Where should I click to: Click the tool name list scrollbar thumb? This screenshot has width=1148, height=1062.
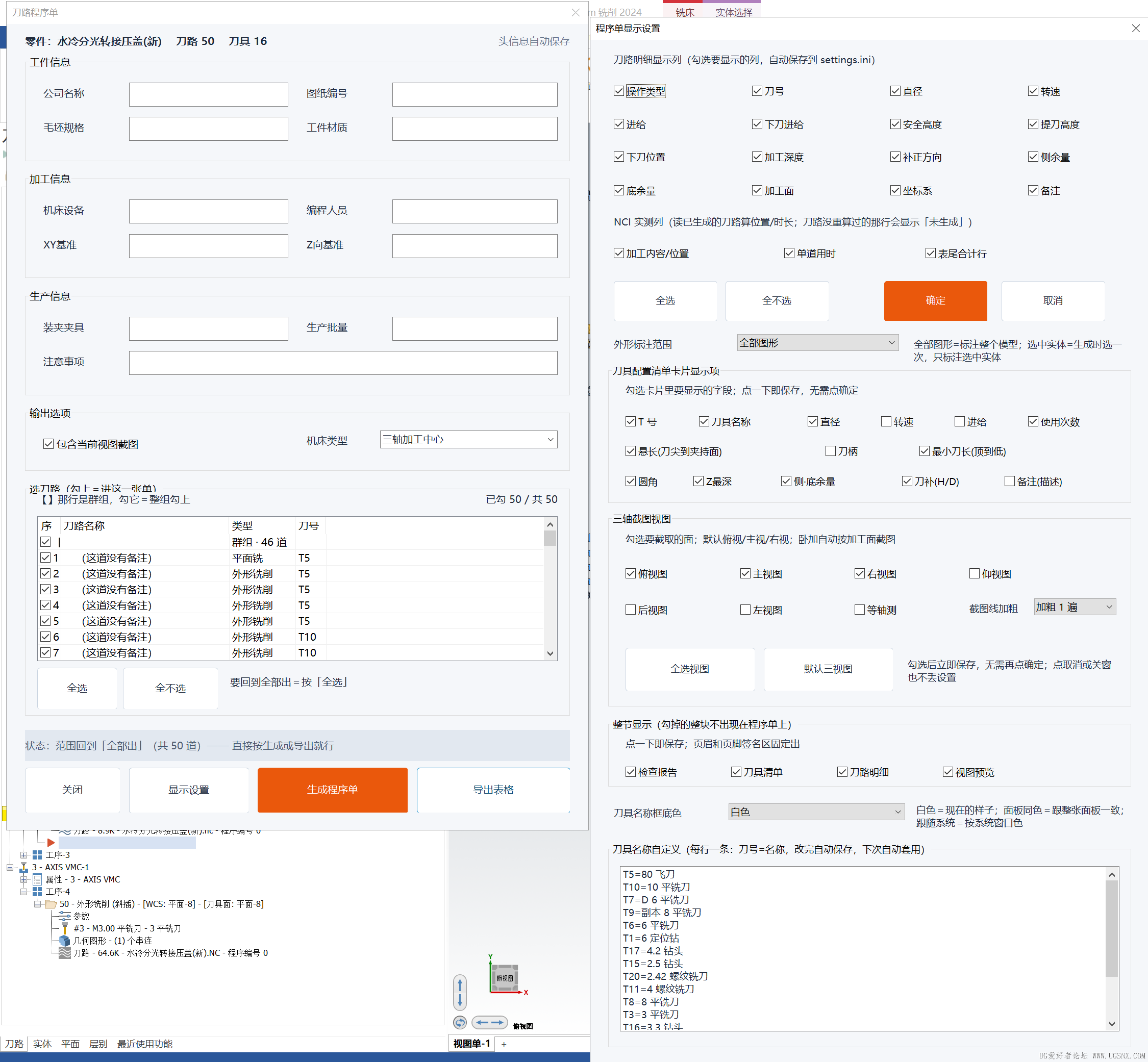[x=1112, y=928]
